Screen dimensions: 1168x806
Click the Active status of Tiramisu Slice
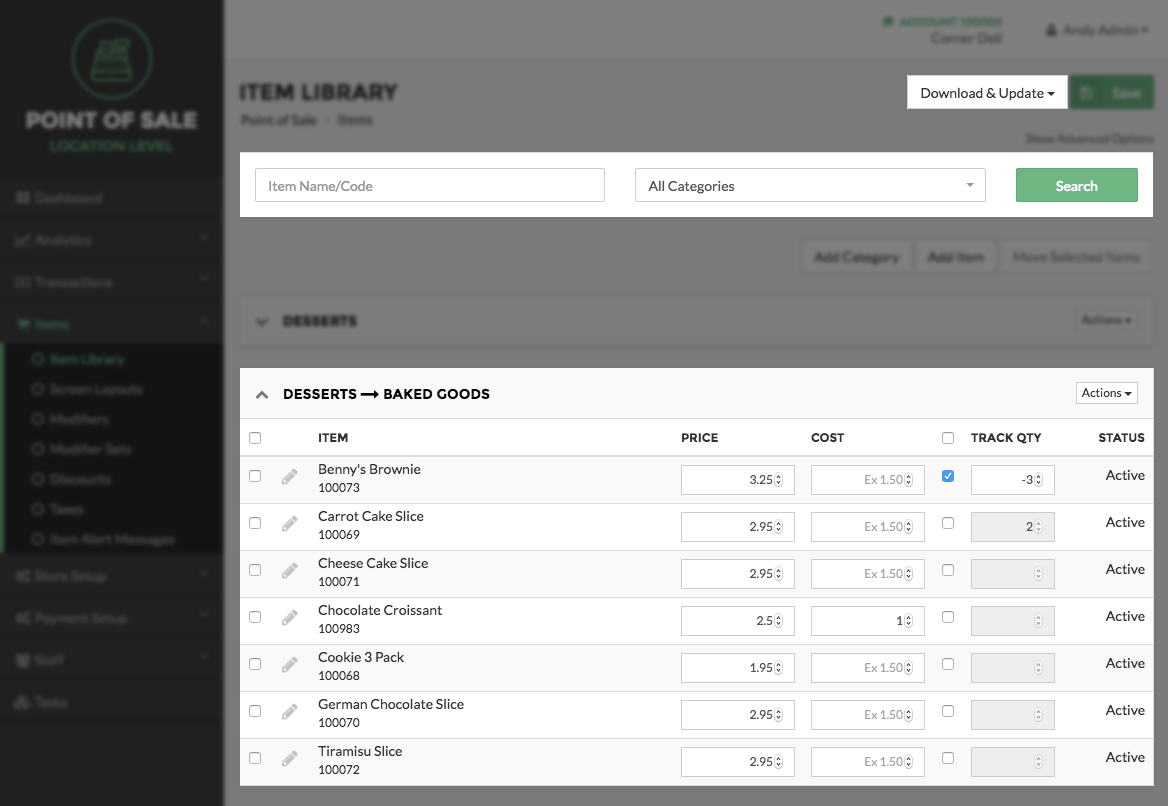[1125, 757]
